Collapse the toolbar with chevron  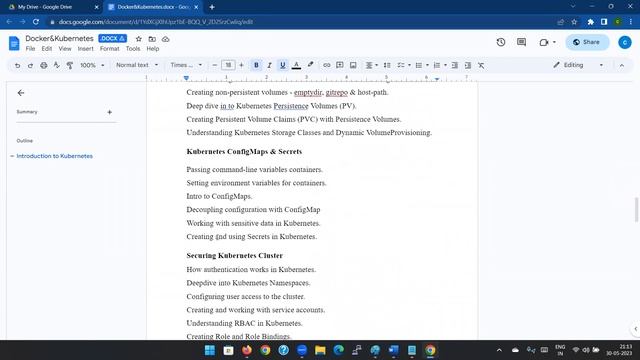[622, 65]
